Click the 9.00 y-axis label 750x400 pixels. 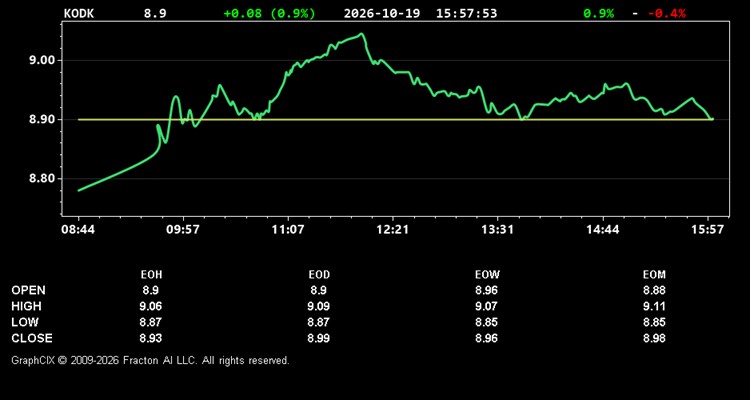[43, 60]
